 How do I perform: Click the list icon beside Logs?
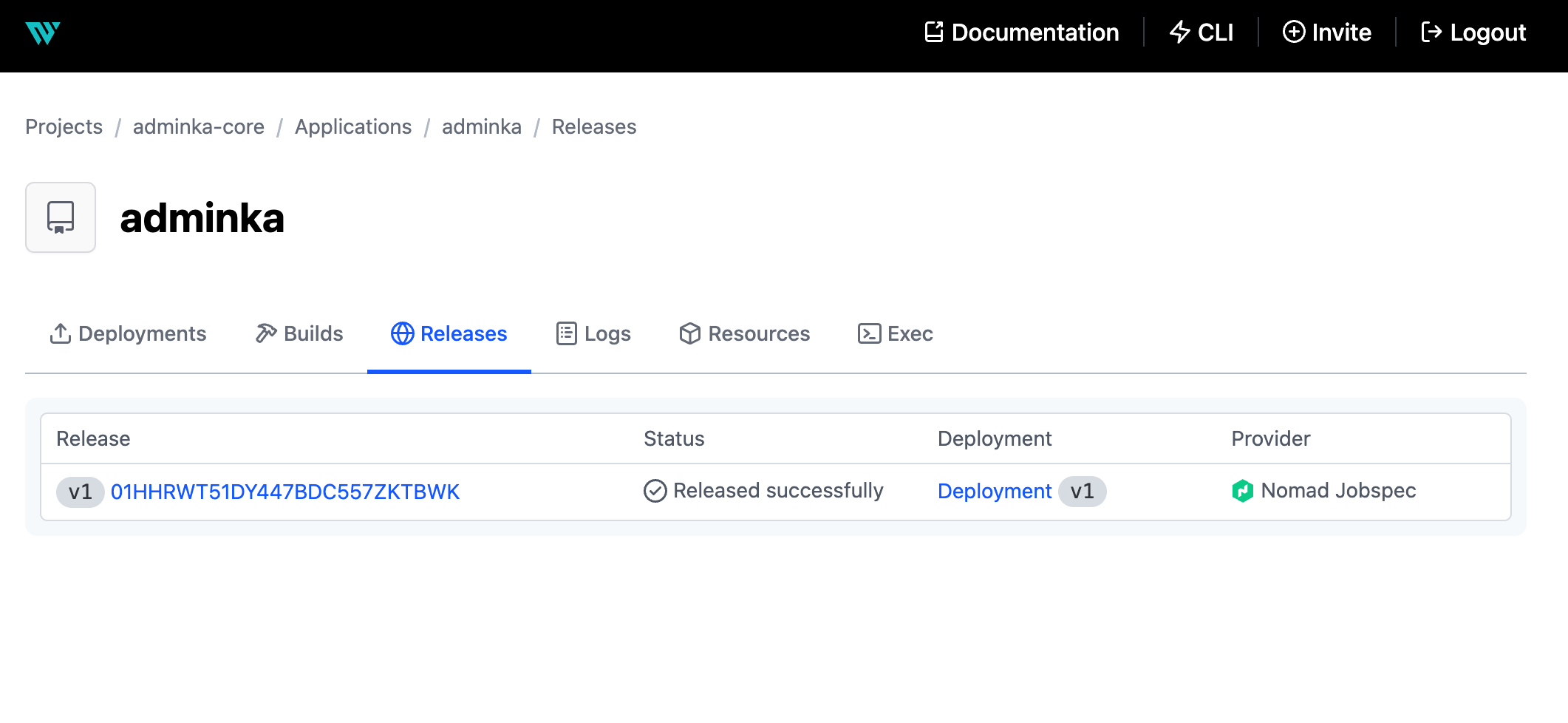(566, 334)
